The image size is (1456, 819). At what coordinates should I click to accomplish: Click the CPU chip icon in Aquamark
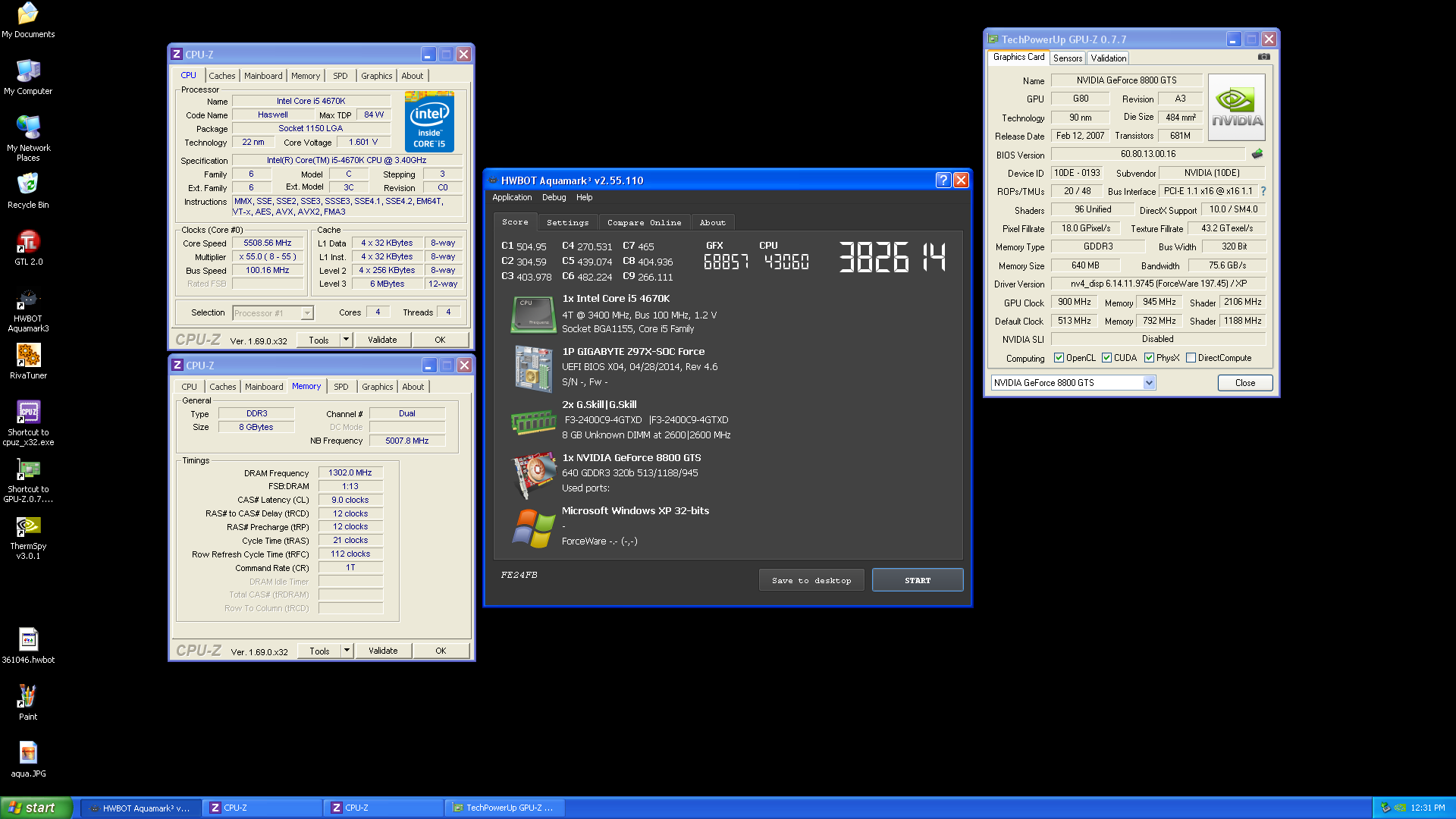tap(533, 315)
